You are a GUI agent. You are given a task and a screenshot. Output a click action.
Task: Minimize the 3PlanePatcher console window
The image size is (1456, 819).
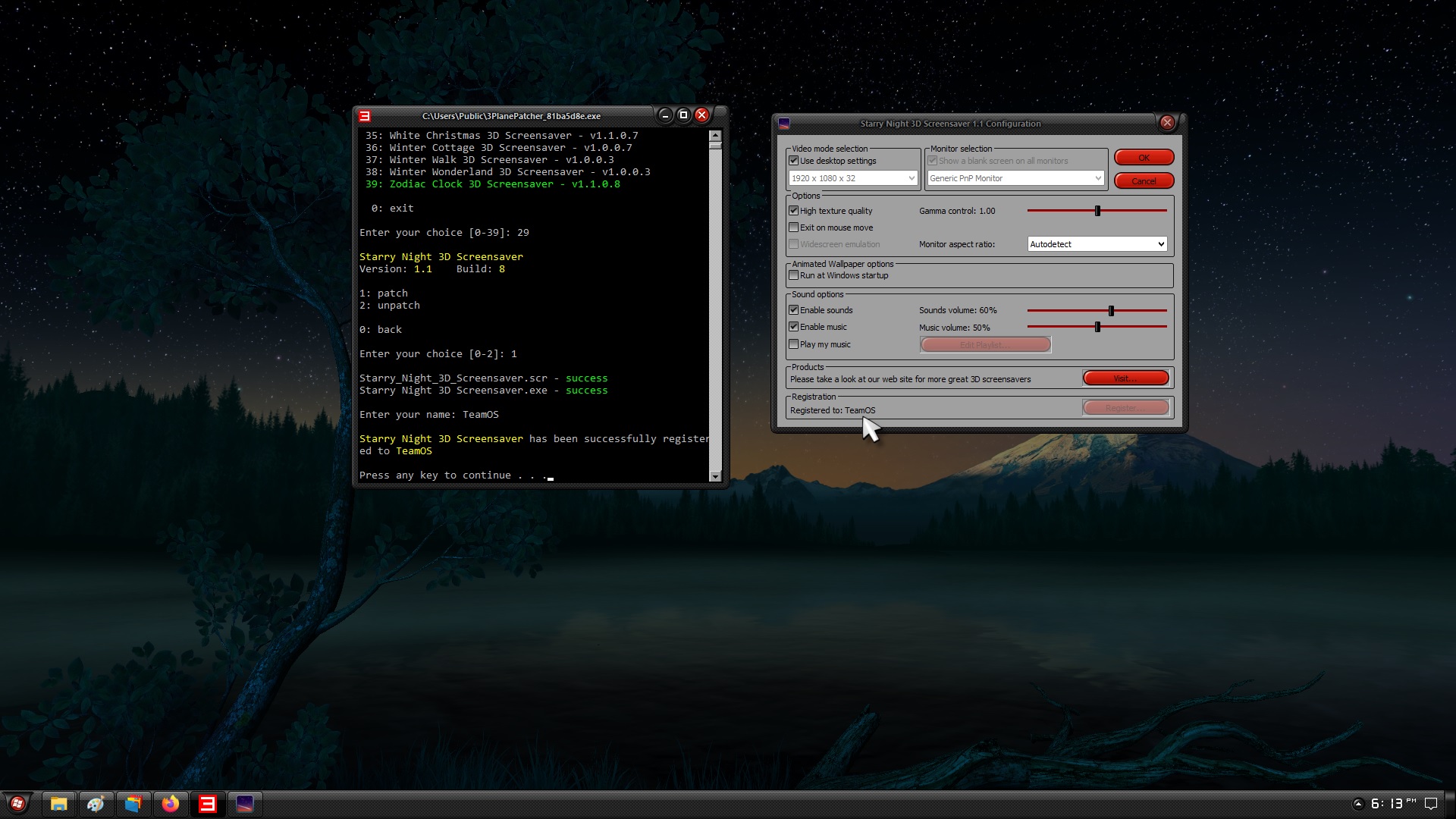[x=665, y=115]
